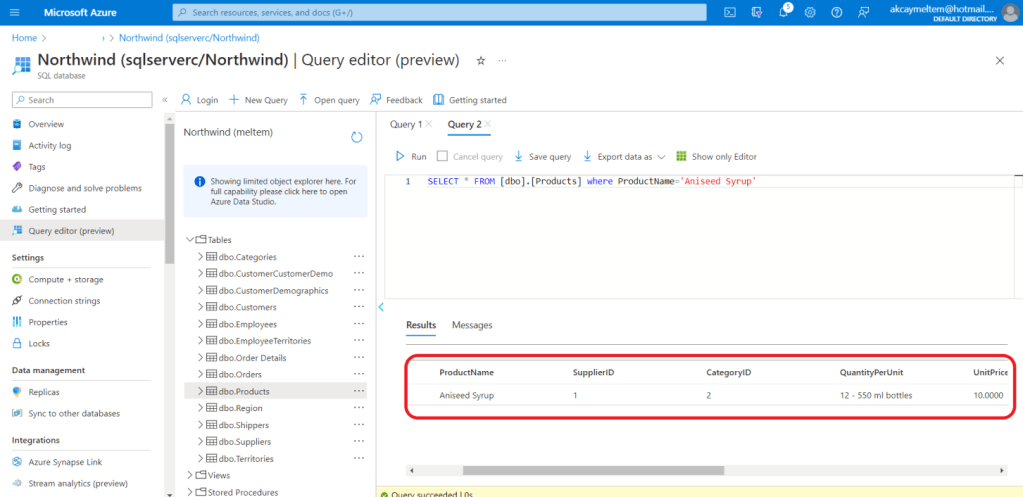Screen dimensions: 1023x497
Task: Go to Home breadcrumb link
Action: tap(24, 37)
